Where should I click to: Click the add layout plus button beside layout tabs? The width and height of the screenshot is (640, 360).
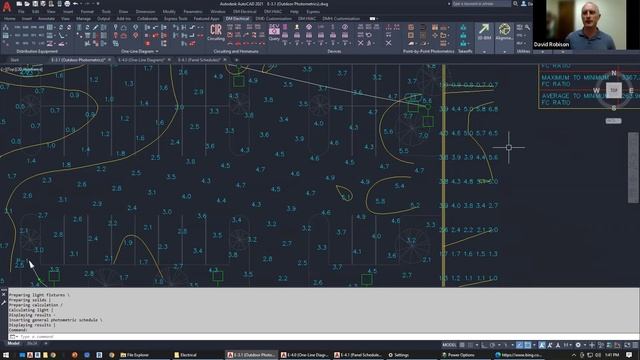(x=45, y=344)
